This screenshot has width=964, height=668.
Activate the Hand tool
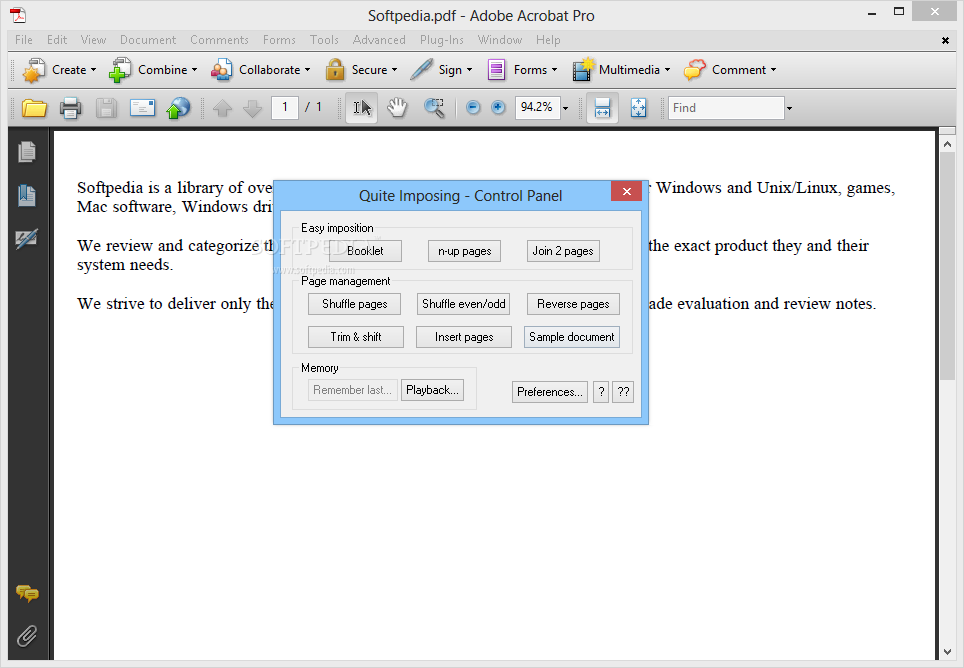[x=397, y=108]
